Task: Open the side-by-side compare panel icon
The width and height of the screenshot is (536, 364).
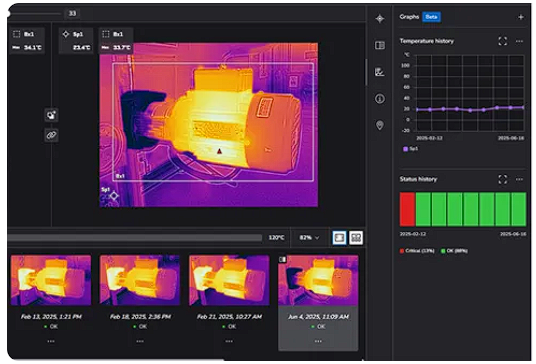Action: click(x=380, y=45)
